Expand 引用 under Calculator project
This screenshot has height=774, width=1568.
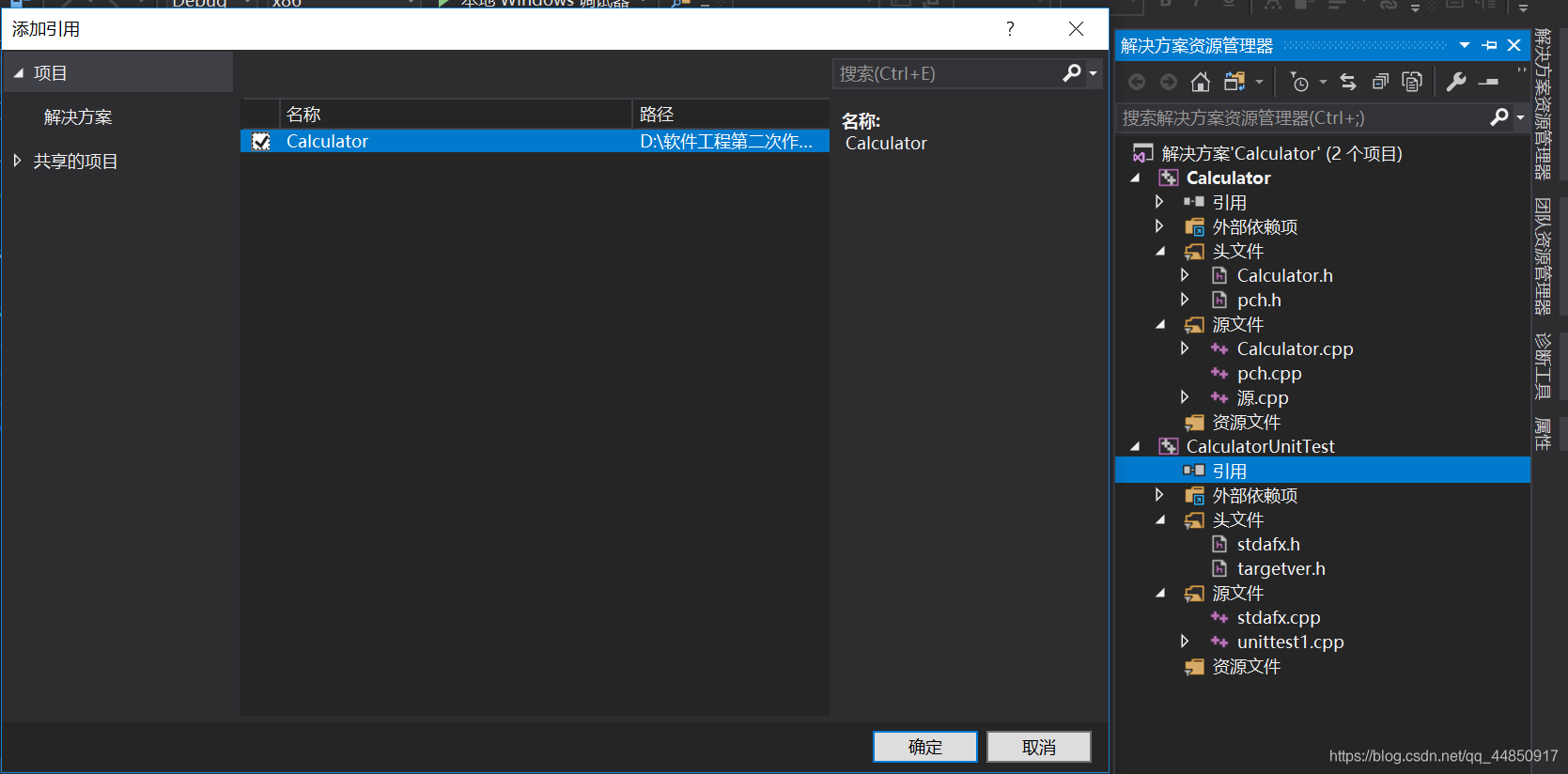[x=1159, y=202]
